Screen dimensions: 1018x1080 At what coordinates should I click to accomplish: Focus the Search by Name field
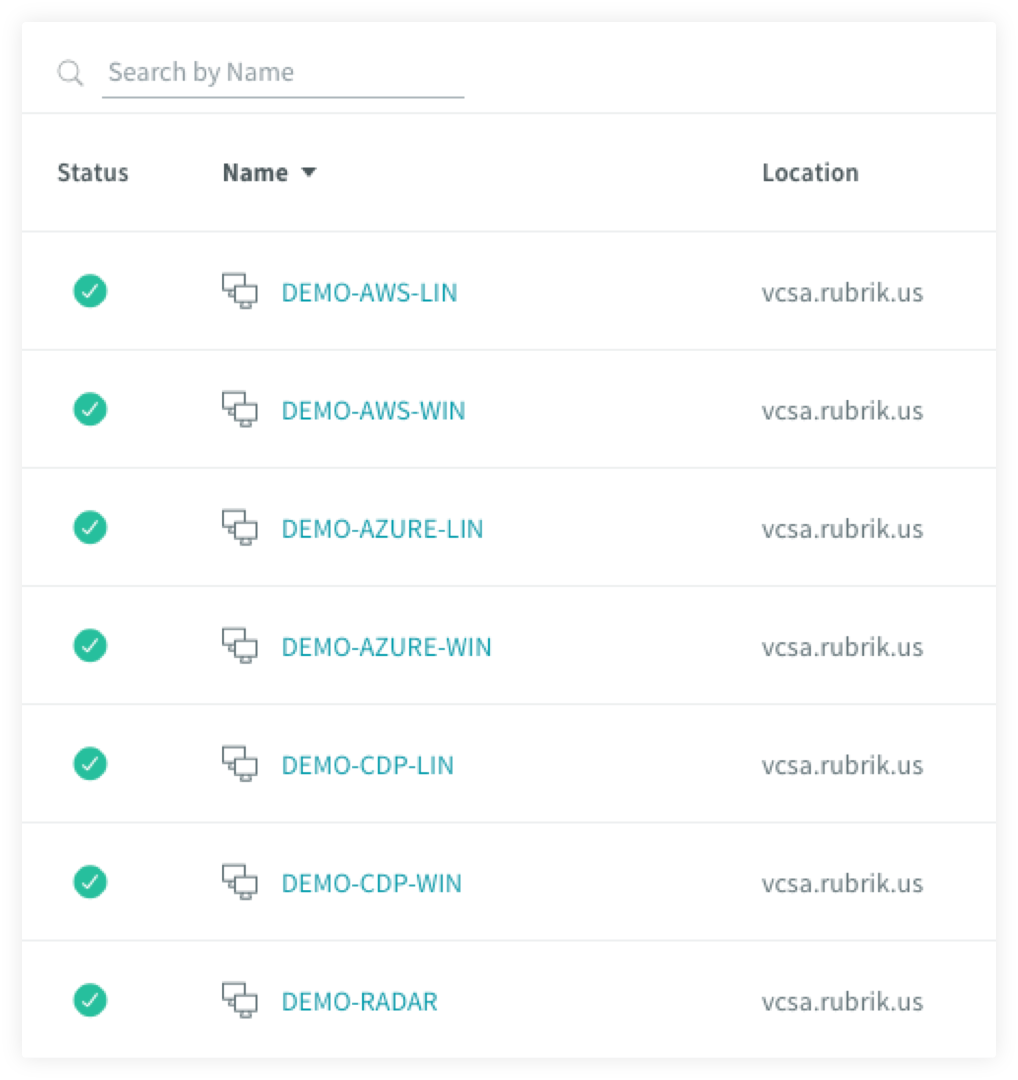(283, 73)
